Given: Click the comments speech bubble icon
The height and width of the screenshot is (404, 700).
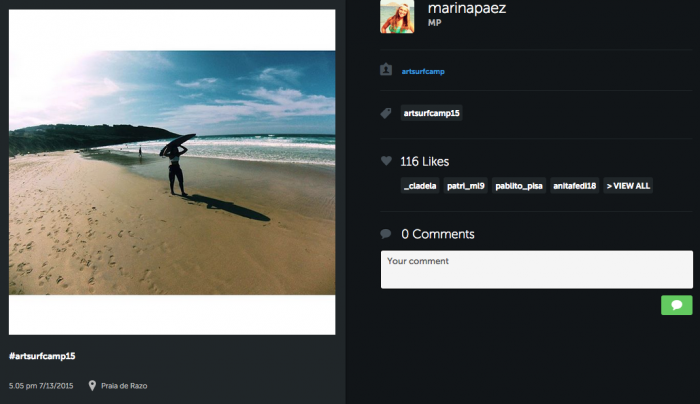Looking at the screenshot, I should pos(386,233).
